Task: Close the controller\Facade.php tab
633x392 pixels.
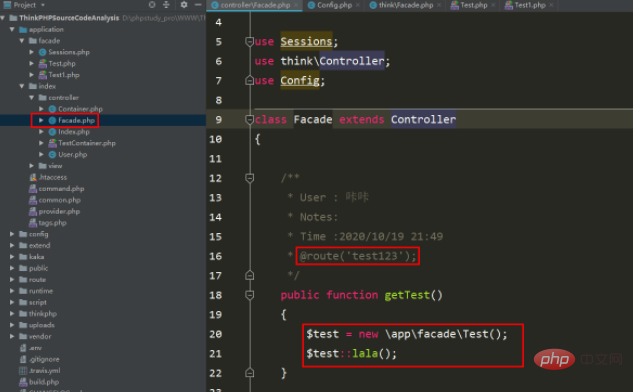Action: [x=296, y=5]
